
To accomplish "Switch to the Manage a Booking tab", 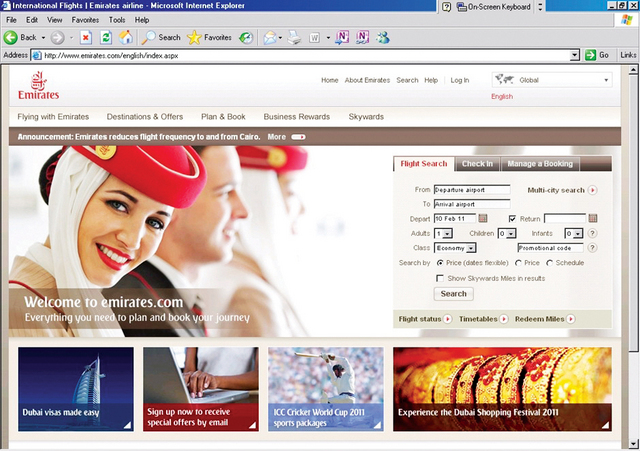I will (x=540, y=164).
